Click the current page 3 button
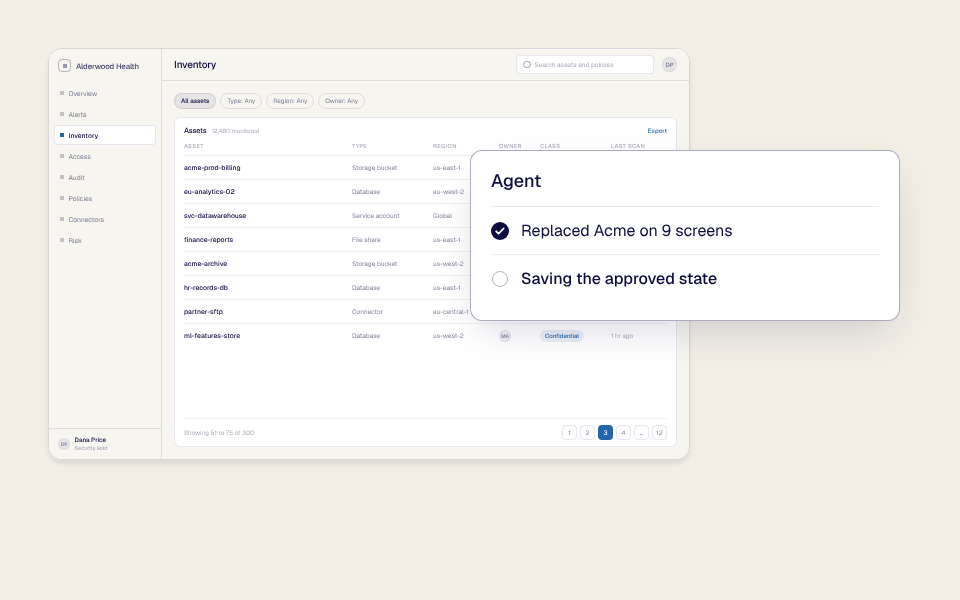960x600 pixels. pos(606,433)
